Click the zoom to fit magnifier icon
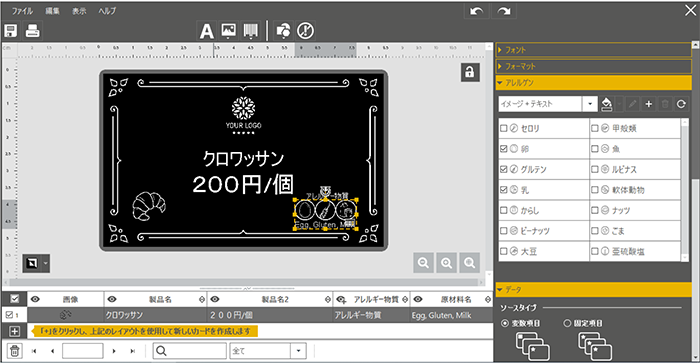Image resolution: width=700 pixels, height=363 pixels. point(470,263)
